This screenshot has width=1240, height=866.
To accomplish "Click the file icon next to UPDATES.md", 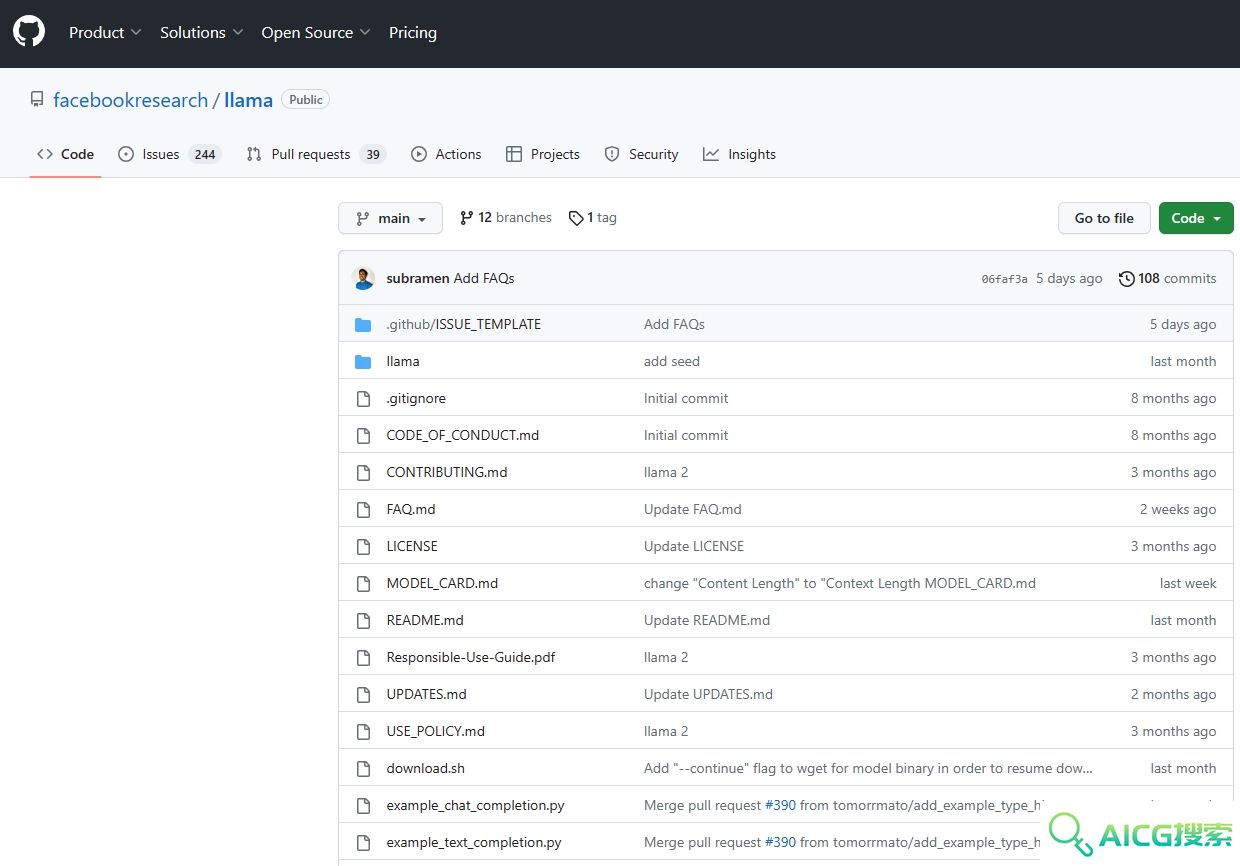I will 364,695.
